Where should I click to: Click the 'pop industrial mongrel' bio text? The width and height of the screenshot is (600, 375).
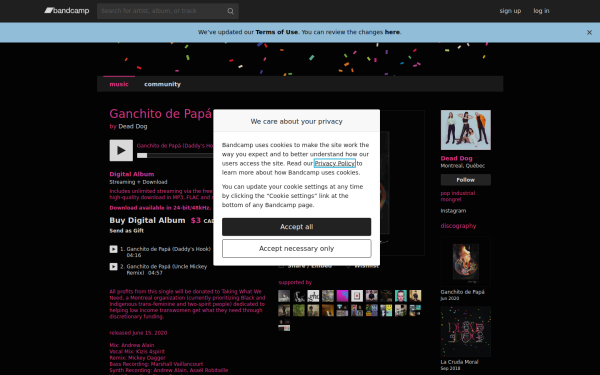point(458,196)
